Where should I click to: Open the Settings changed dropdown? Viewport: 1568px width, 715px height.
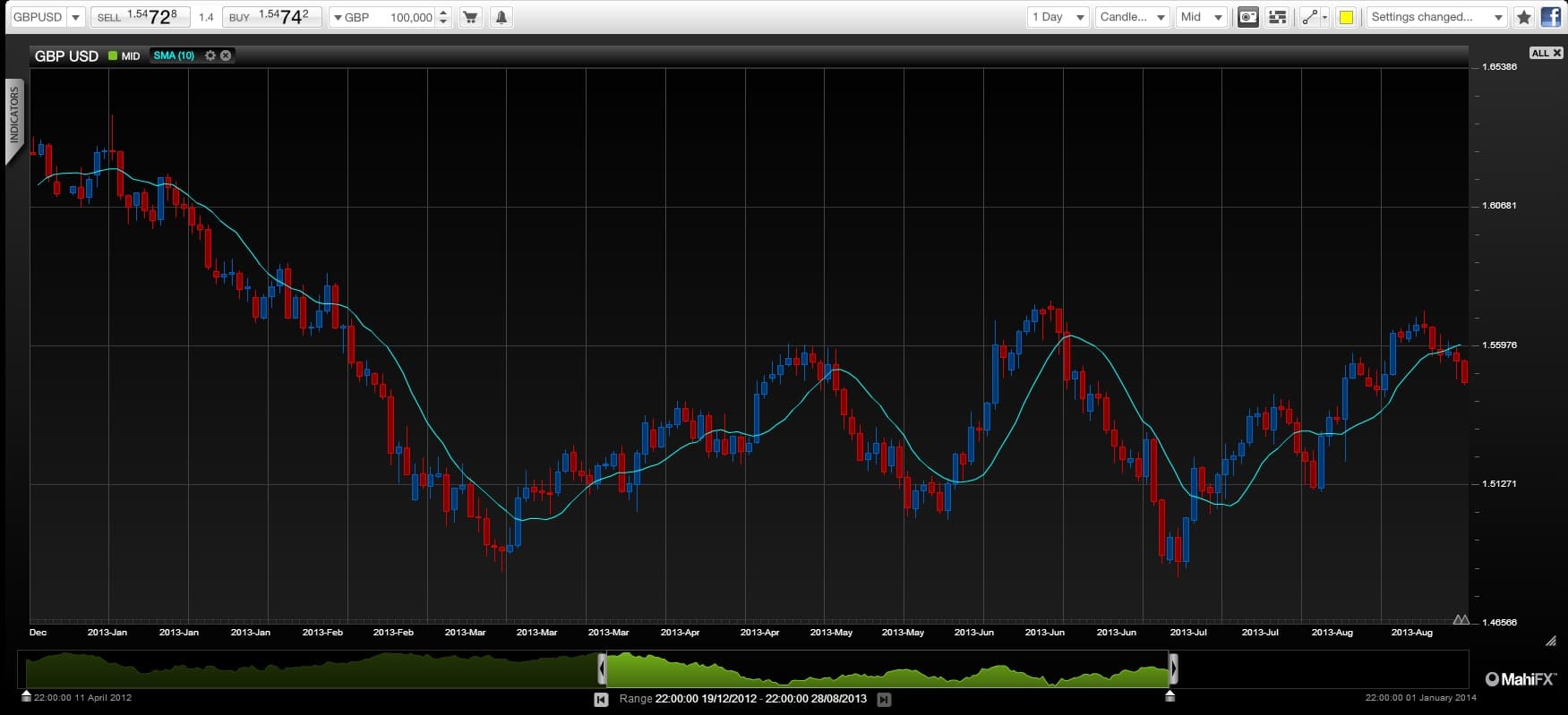pos(1436,17)
